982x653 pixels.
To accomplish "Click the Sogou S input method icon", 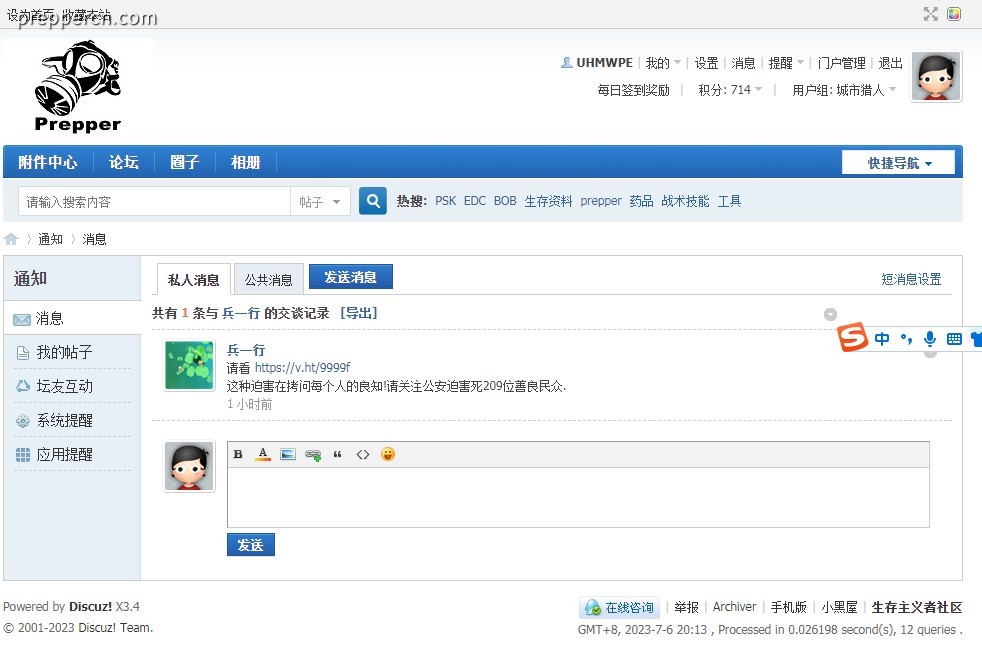I will 852,337.
